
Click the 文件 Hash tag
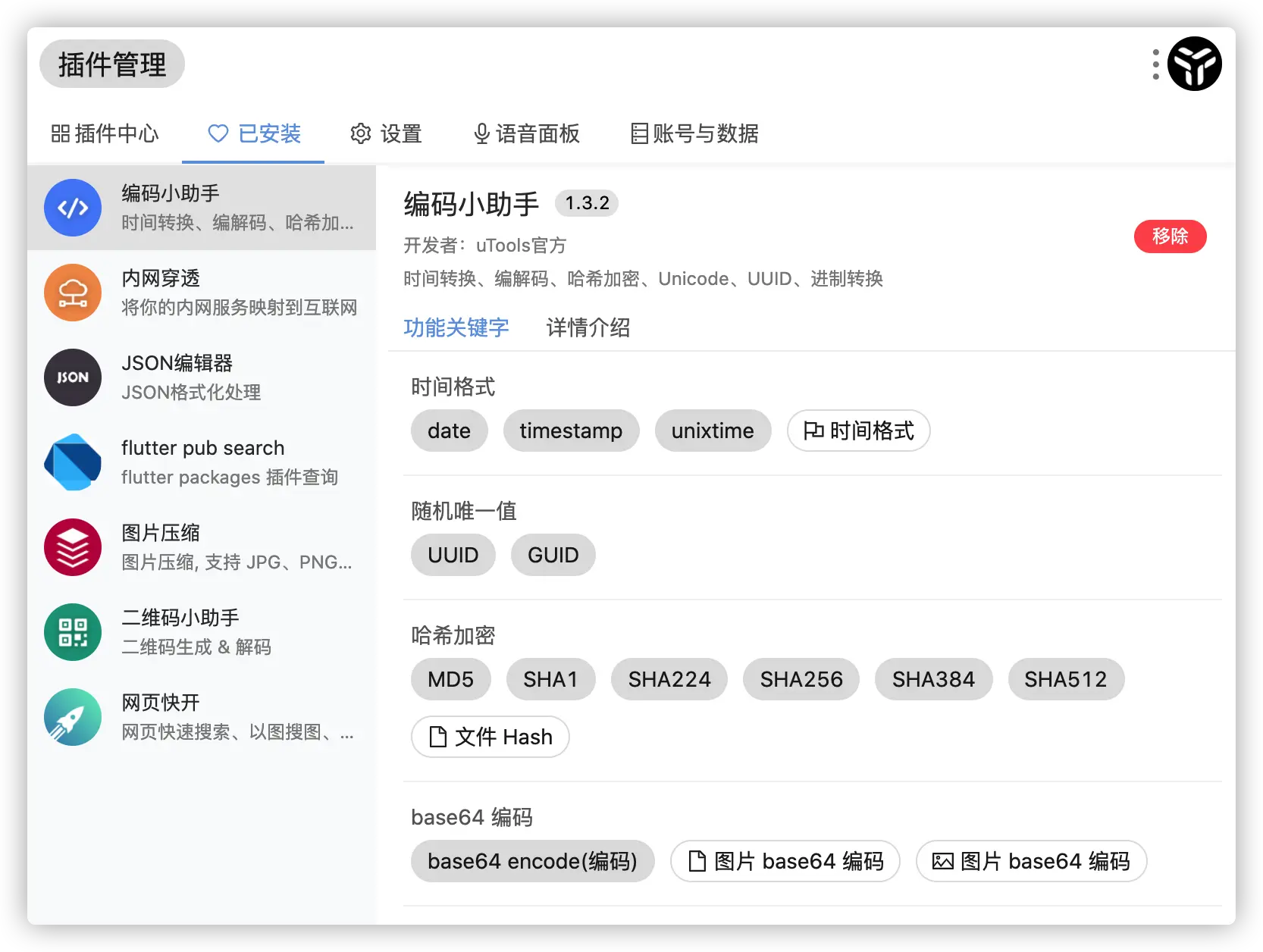(490, 737)
